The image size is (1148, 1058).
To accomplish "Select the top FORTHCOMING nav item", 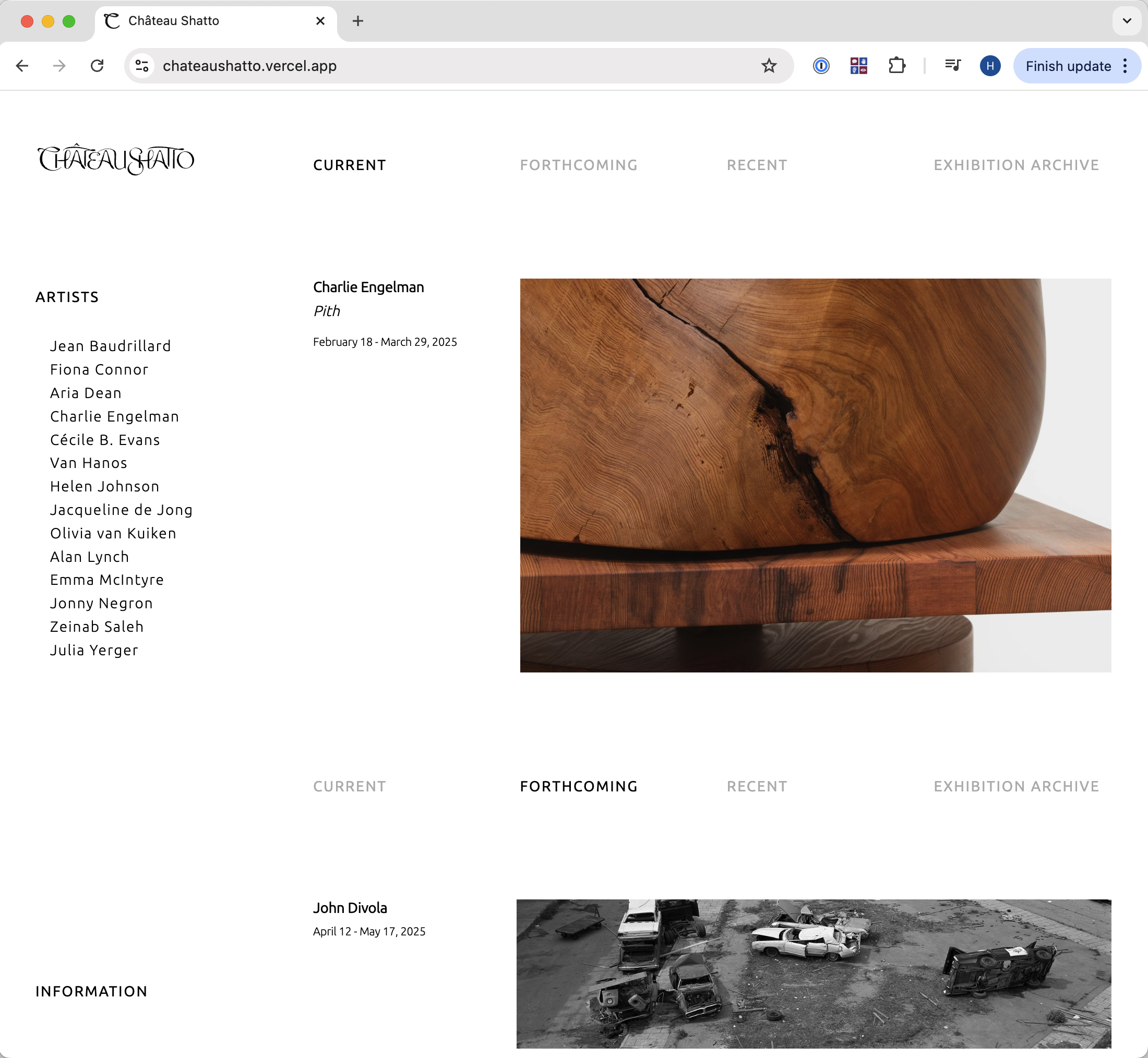I will pos(579,165).
